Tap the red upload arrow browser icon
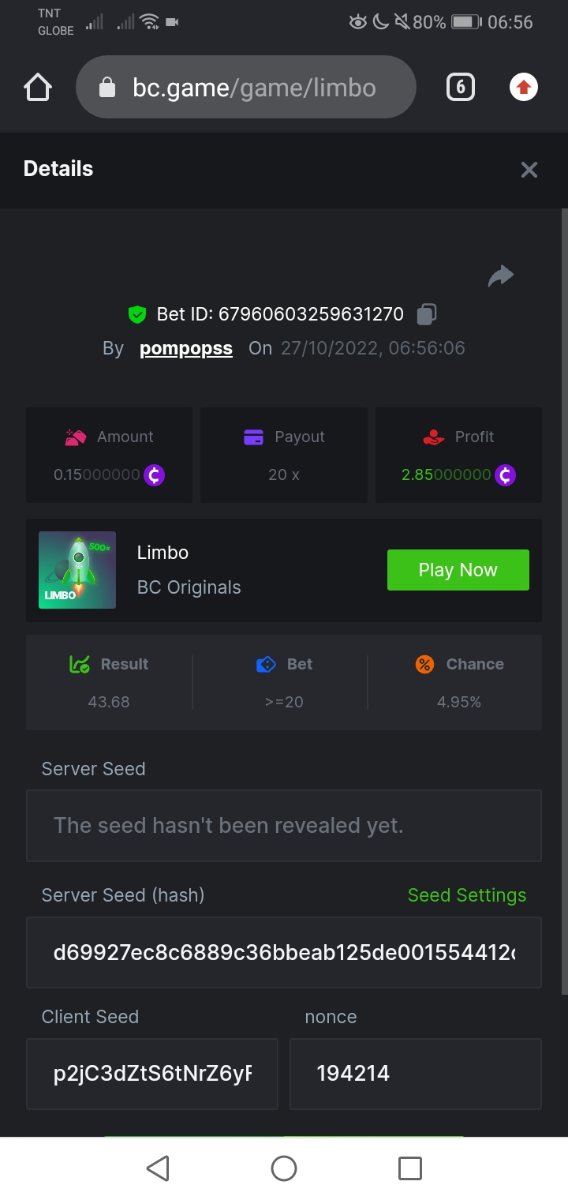The image size is (568, 1200). (523, 87)
